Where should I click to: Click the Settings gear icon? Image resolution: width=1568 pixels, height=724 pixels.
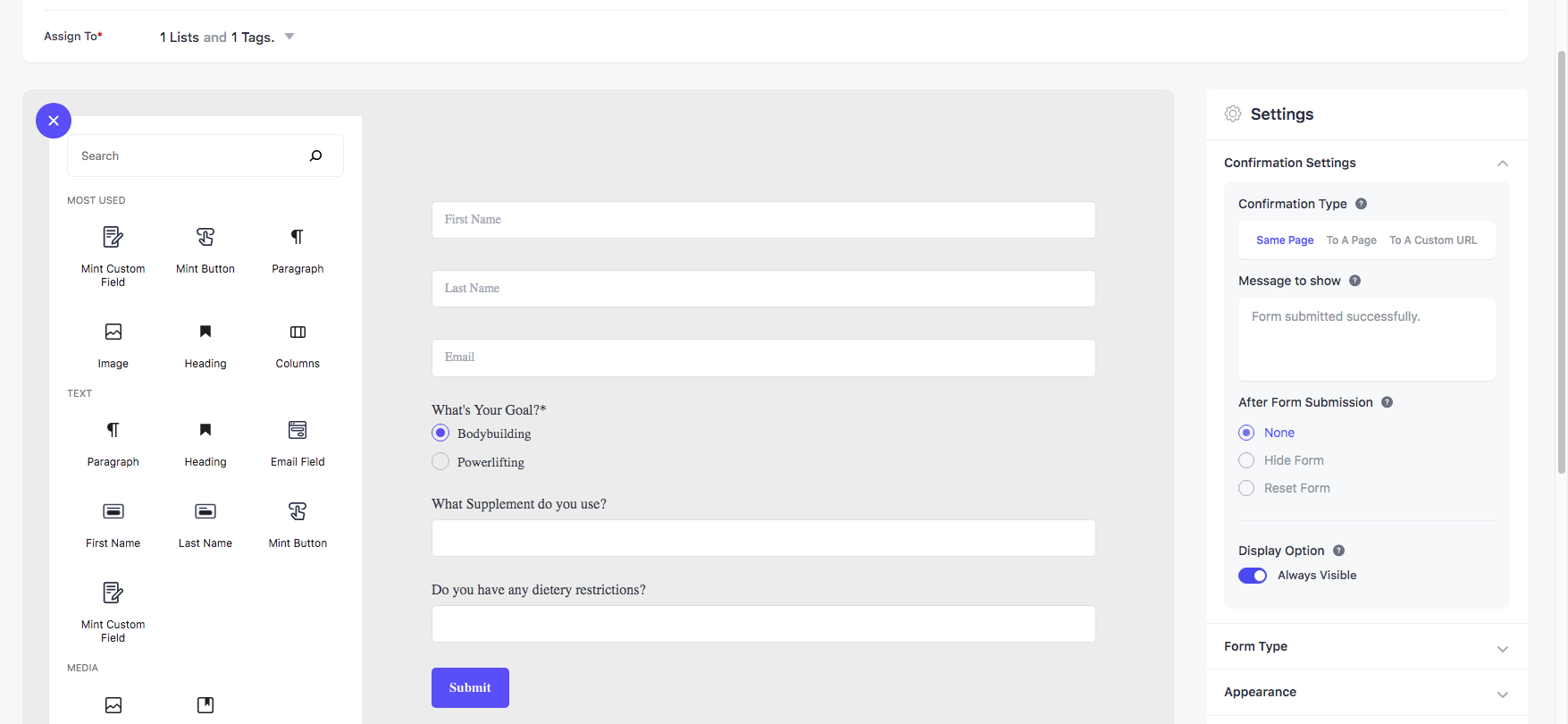(x=1233, y=114)
